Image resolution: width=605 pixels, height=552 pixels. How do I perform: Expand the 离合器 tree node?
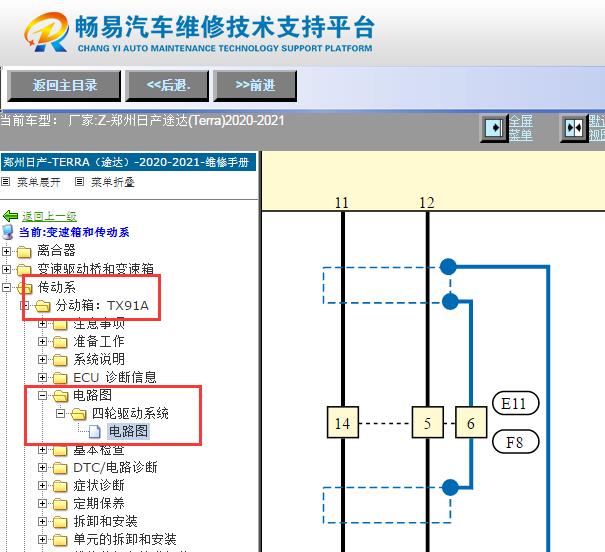tap(6, 251)
